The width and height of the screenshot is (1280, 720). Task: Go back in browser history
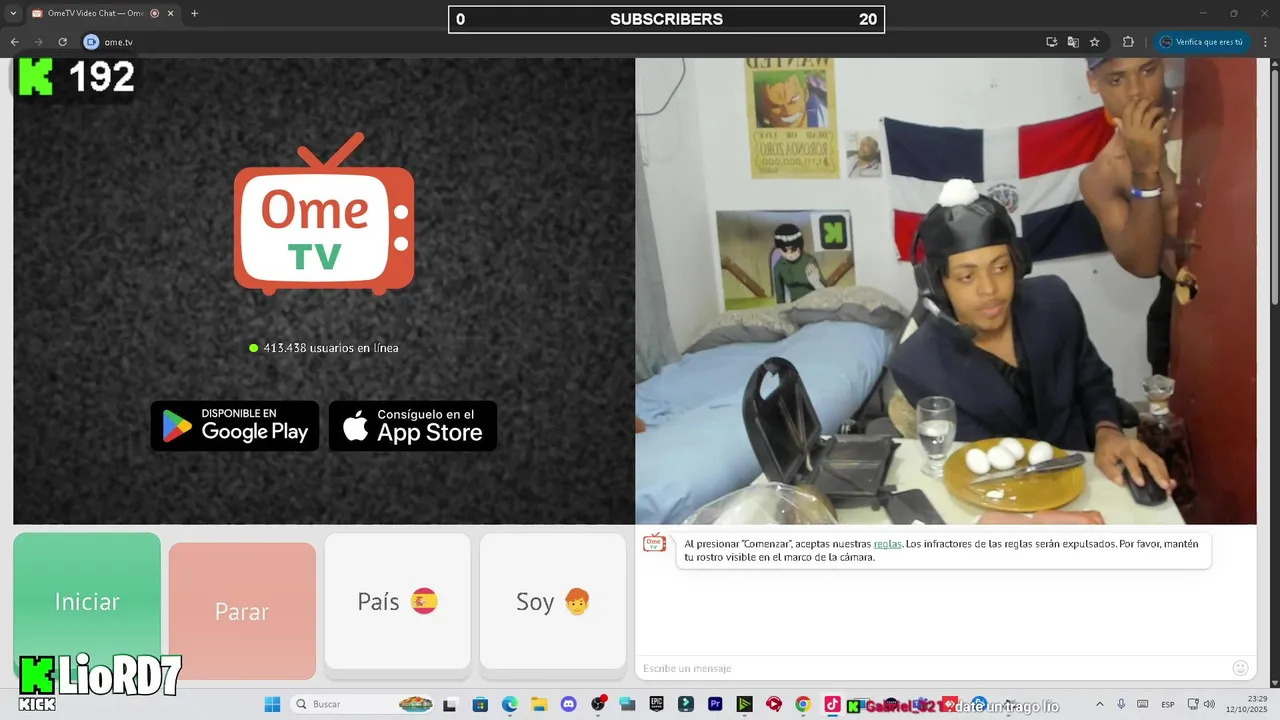coord(14,42)
